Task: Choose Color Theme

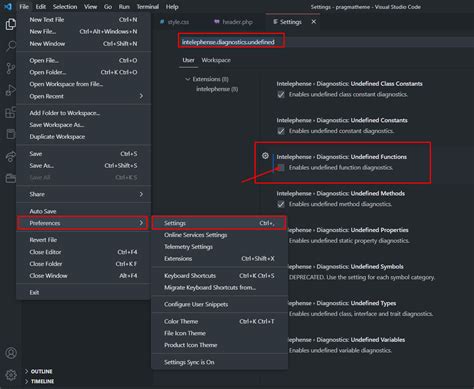Action: (x=220, y=322)
